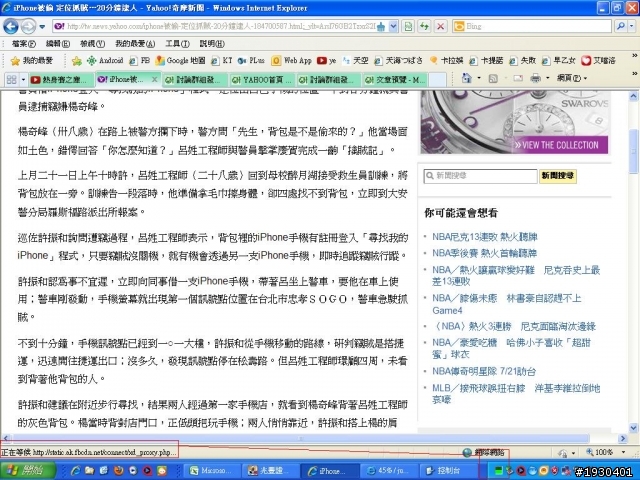Open a new blank tab
The image size is (640, 480).
tap(437, 80)
